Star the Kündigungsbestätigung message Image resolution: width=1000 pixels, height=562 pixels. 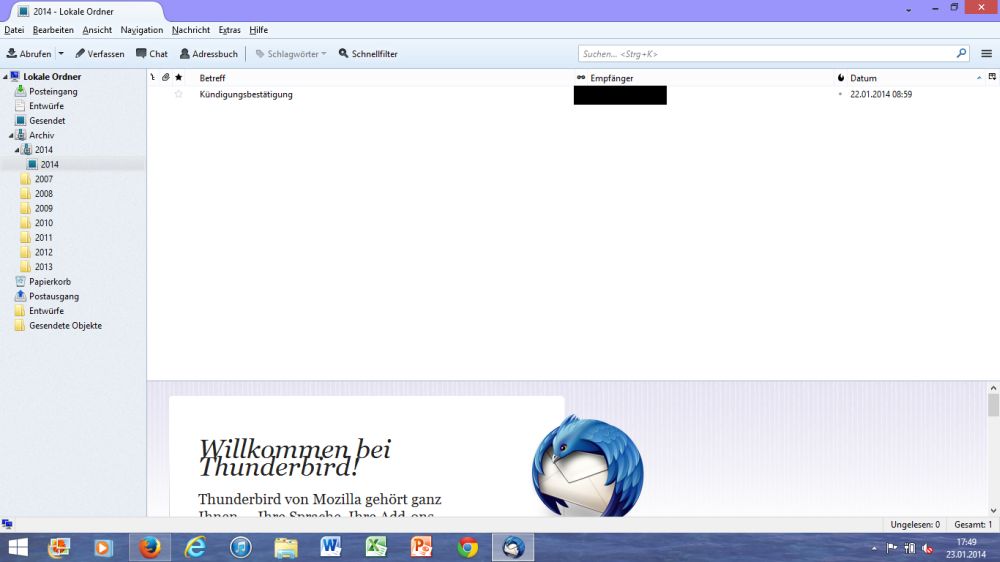tap(179, 94)
